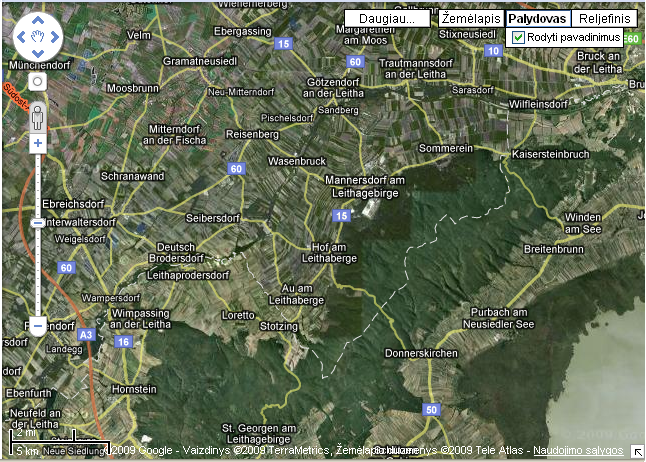Click the Kaisersteinbruch label
The width and height of the screenshot is (646, 462).
(x=550, y=154)
